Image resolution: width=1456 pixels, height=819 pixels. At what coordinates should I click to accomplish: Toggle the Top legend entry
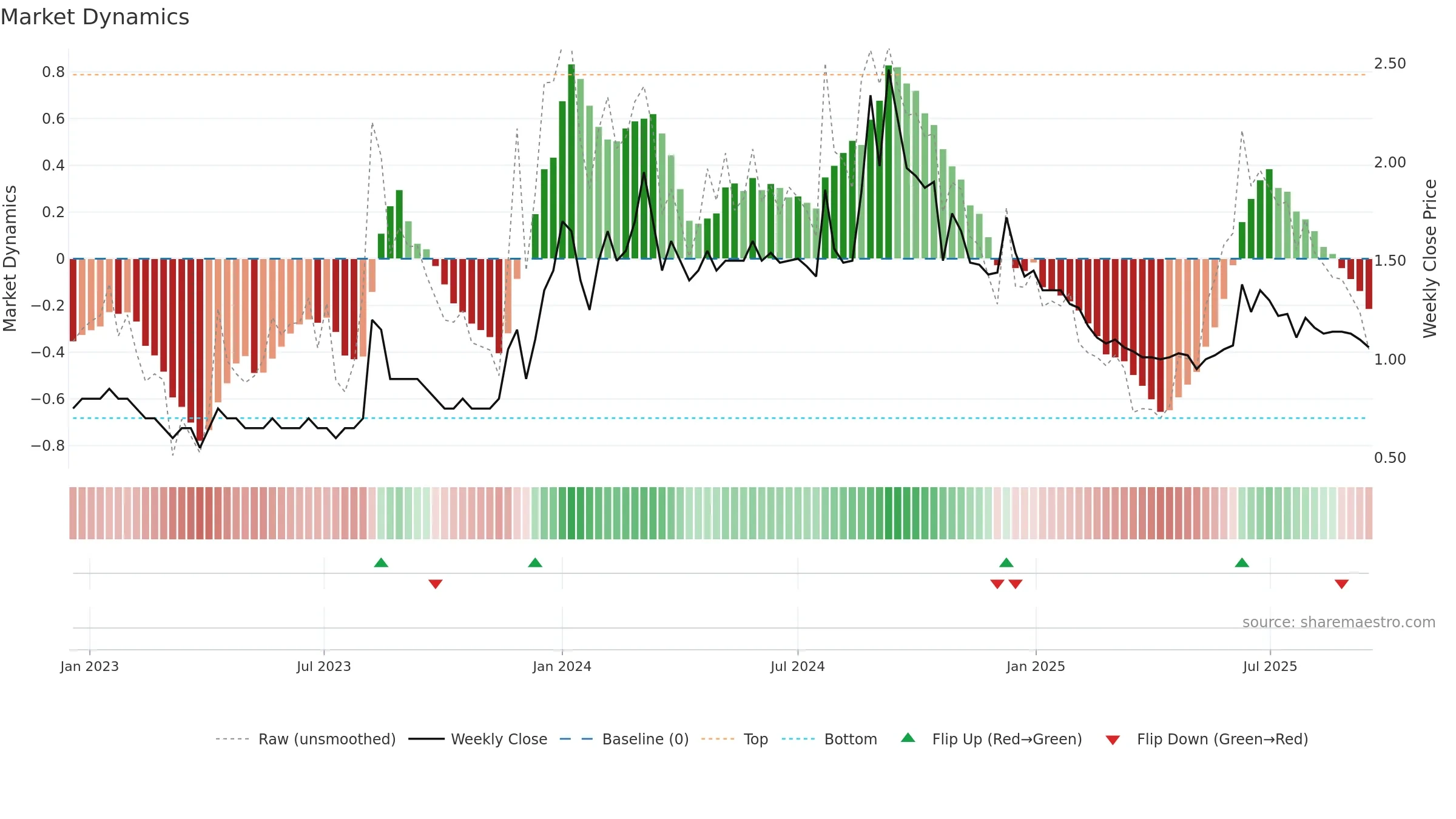pos(735,739)
